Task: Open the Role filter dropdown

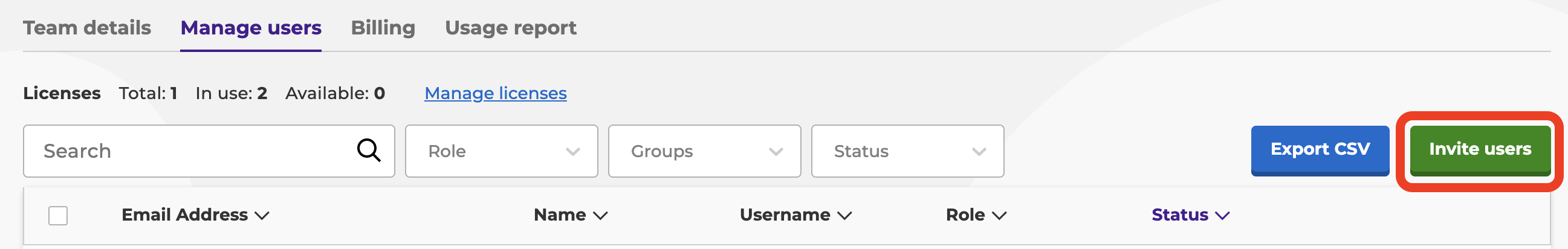Action: 501,151
